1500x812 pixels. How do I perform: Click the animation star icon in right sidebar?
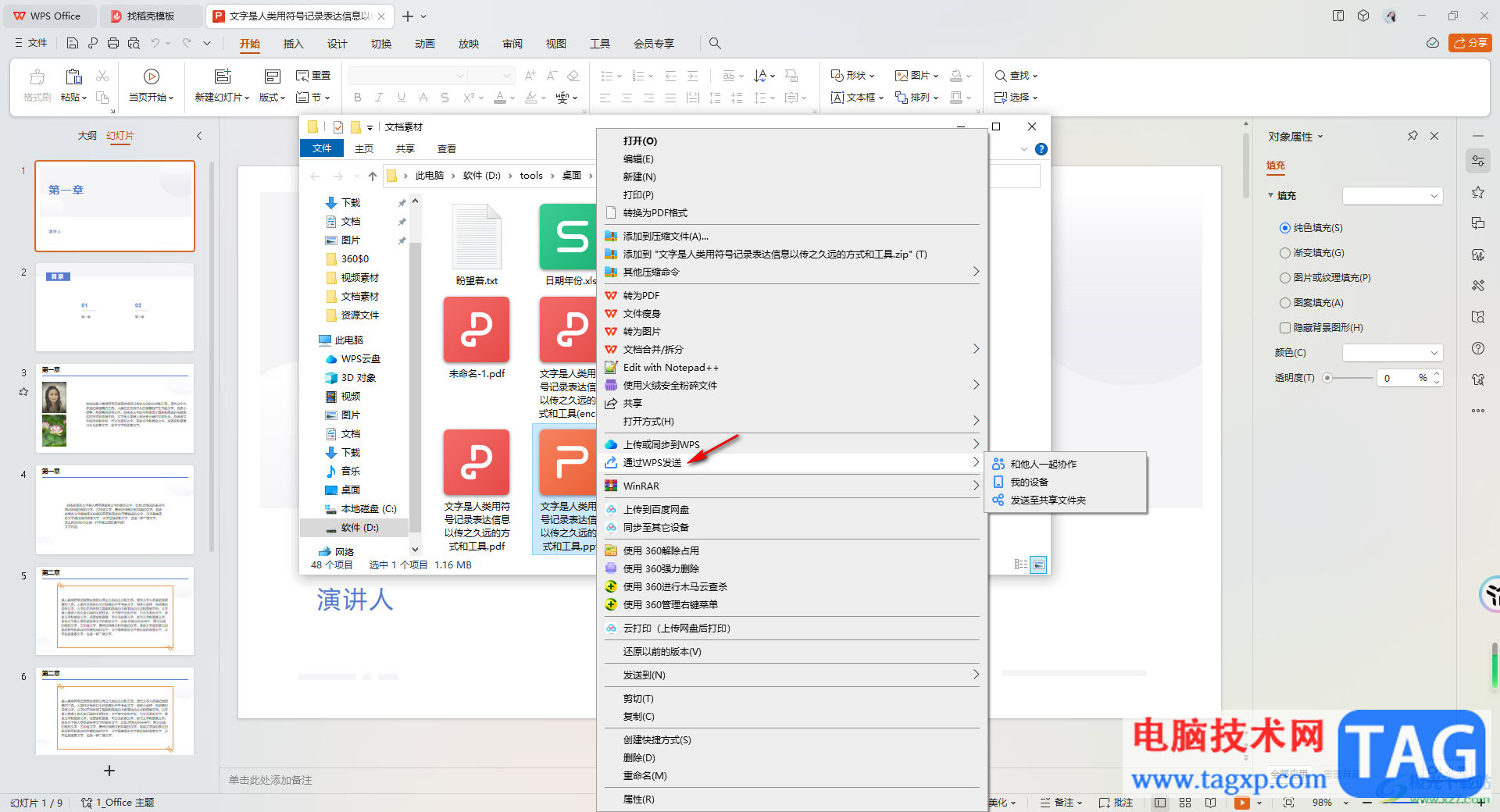[1478, 192]
